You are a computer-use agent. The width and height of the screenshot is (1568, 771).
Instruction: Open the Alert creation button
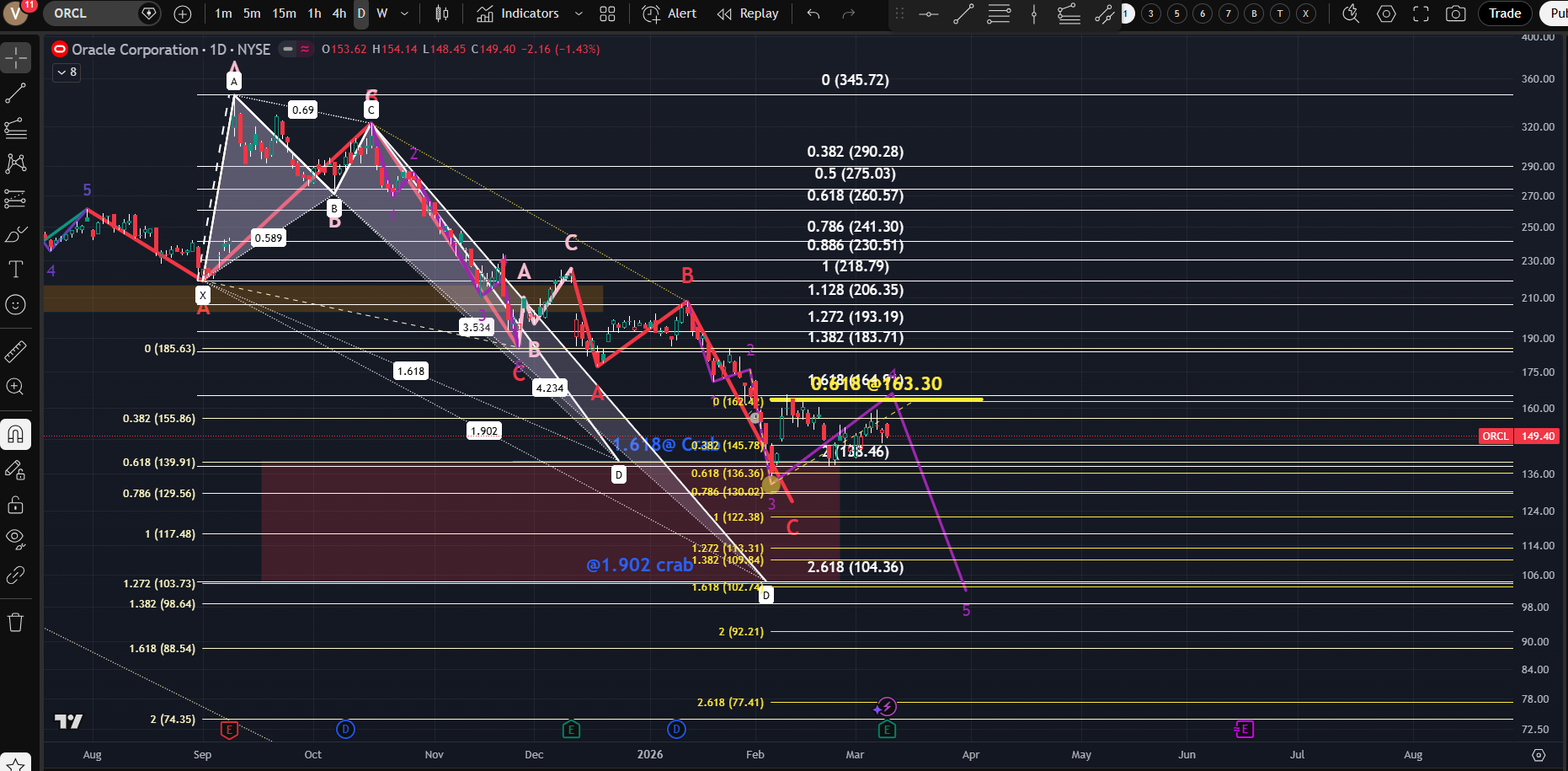669,13
